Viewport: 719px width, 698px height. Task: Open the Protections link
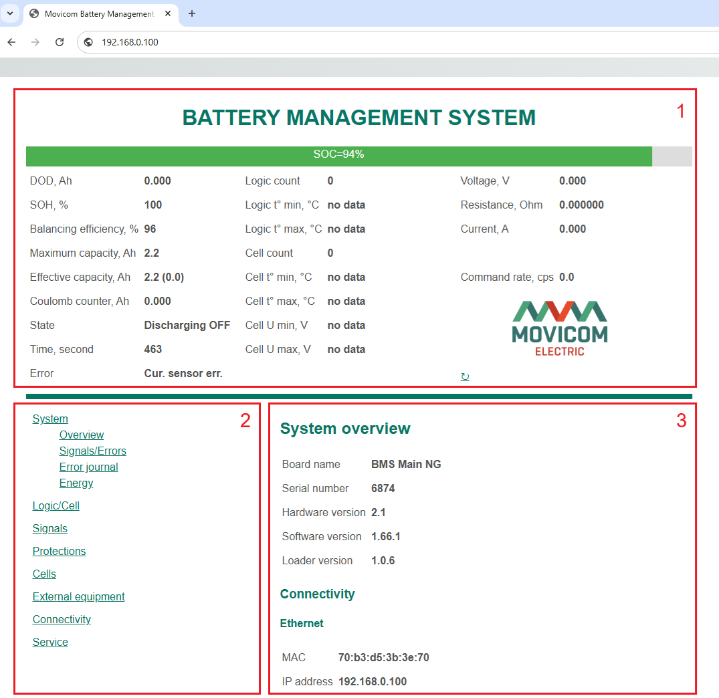point(59,551)
